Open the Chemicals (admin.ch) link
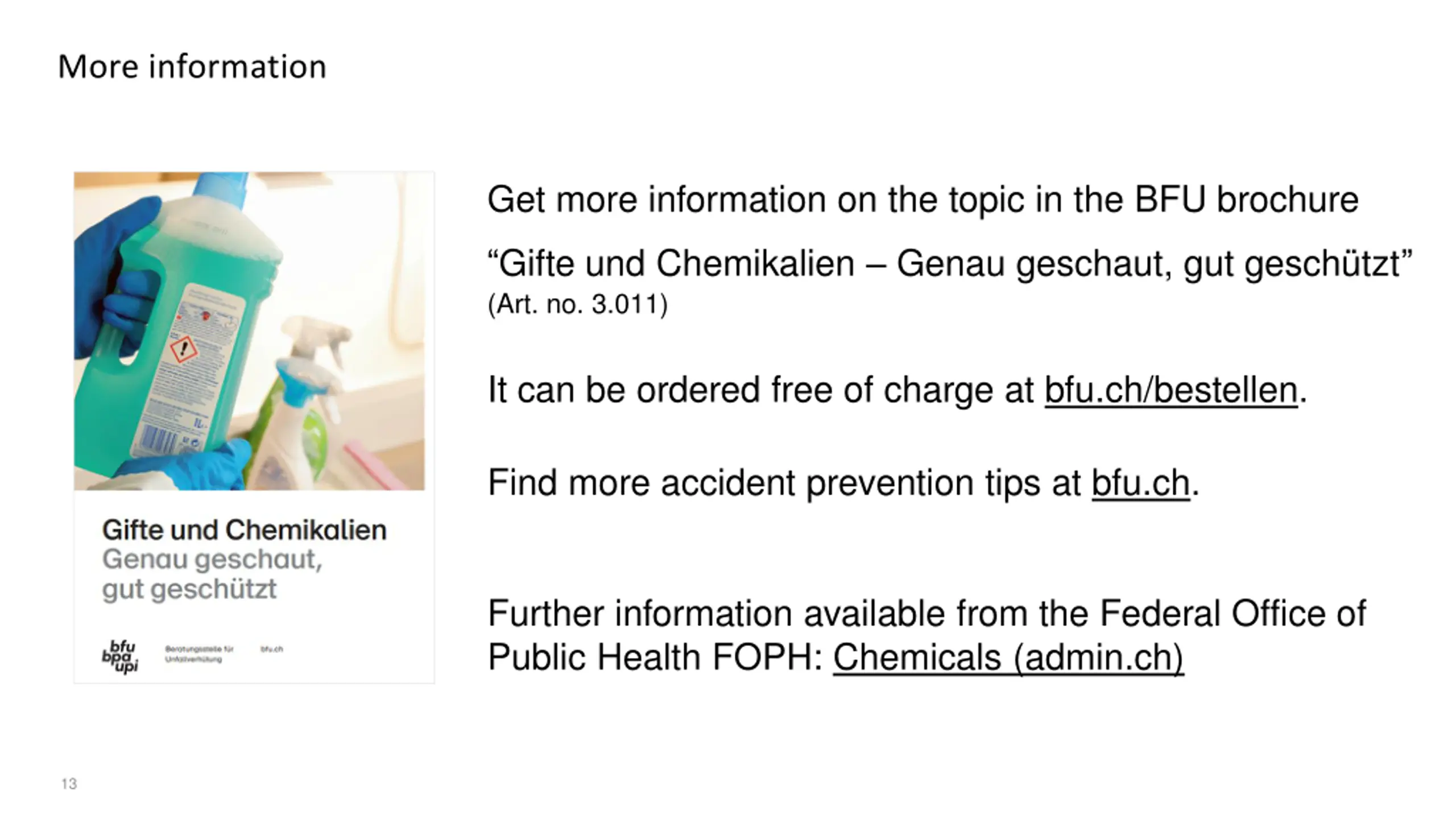The image size is (1456, 819). pos(1008,658)
